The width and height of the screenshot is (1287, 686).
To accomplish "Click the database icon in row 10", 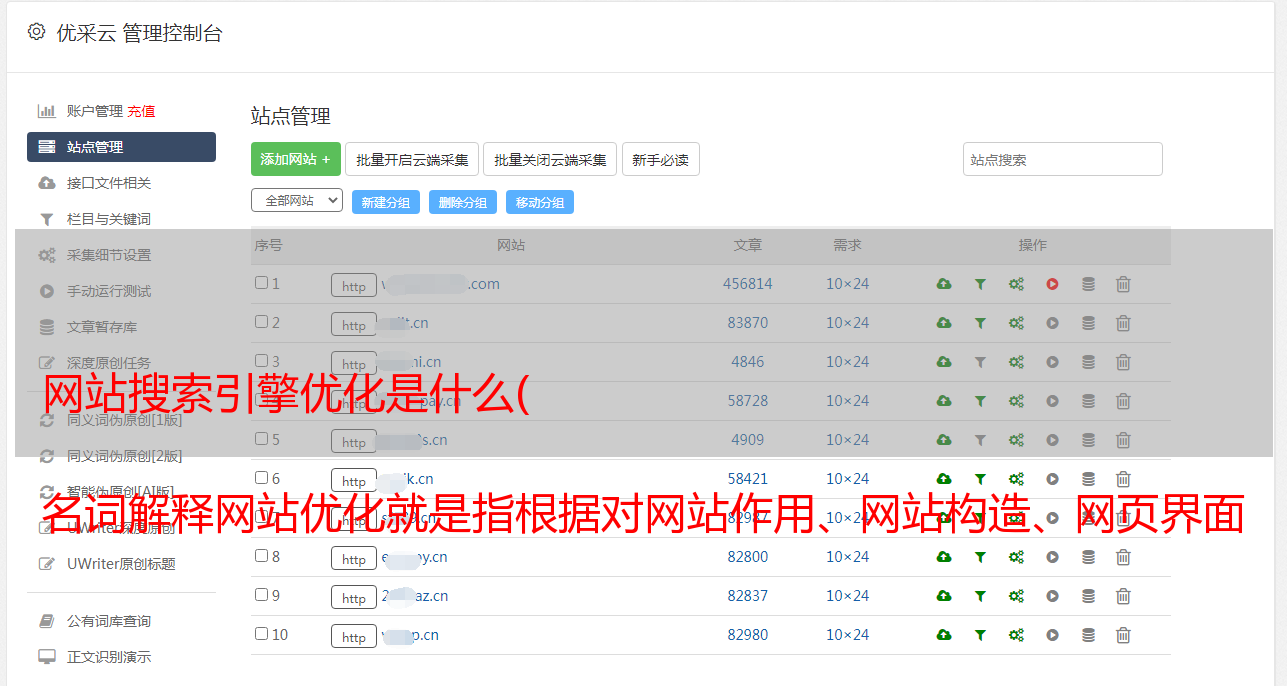I will coord(1088,635).
